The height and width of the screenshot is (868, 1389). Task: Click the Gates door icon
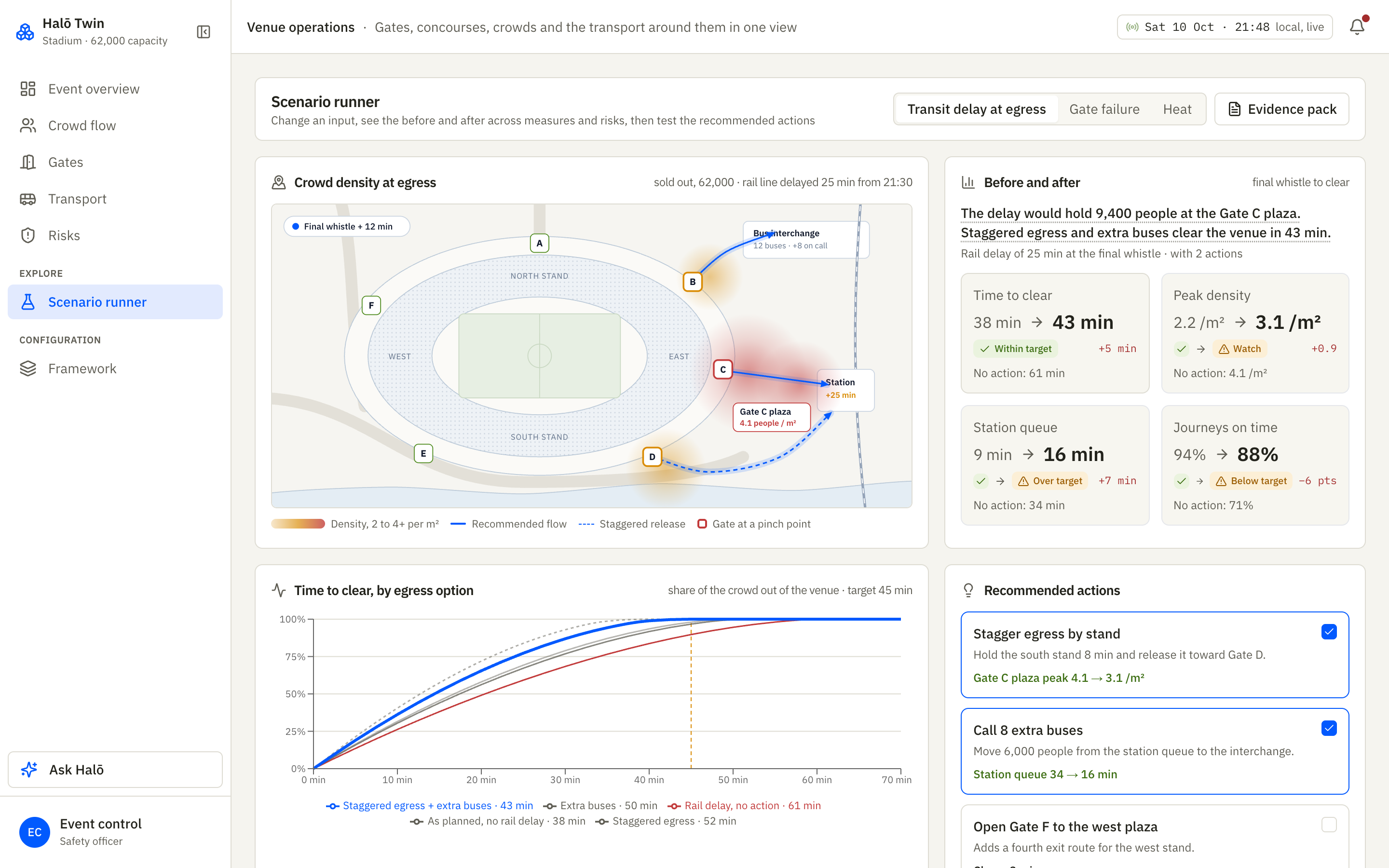27,162
